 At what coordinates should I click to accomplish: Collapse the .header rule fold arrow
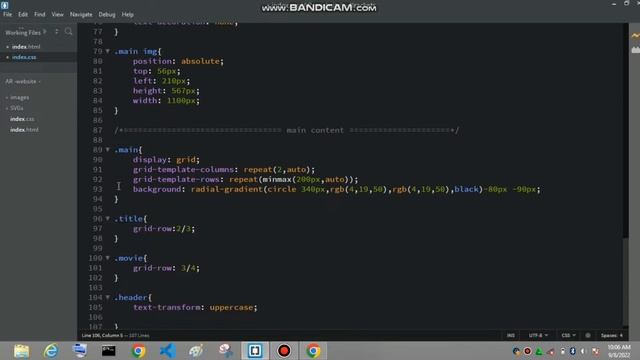(108, 297)
